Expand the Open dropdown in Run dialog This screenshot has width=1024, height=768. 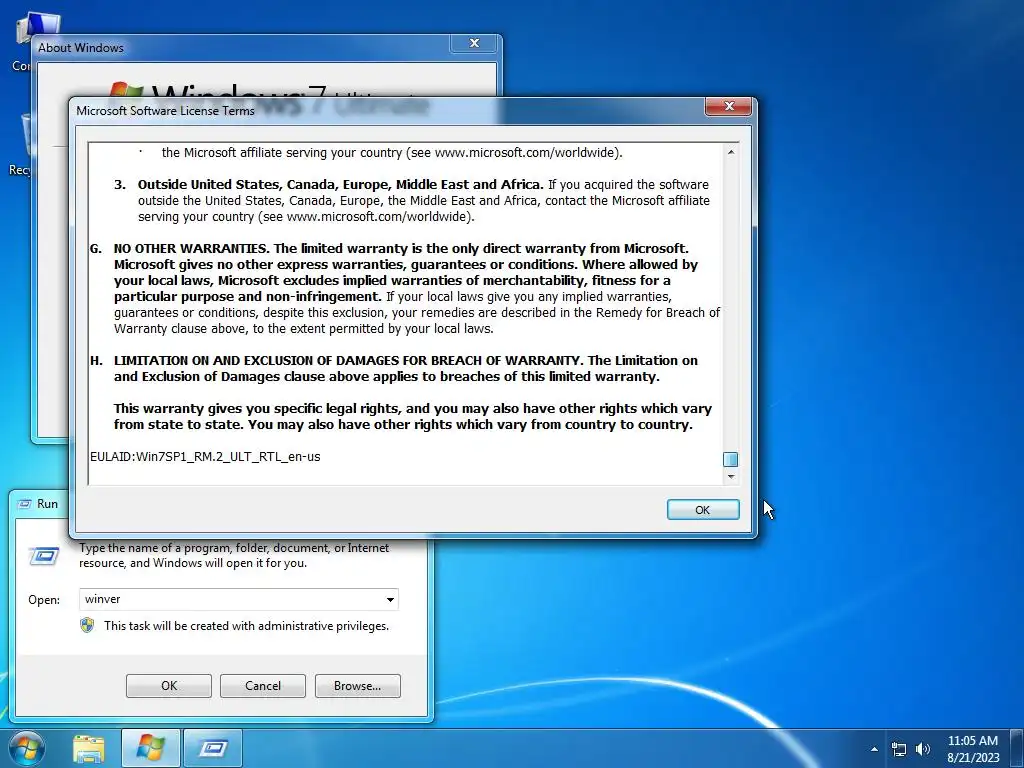click(390, 600)
